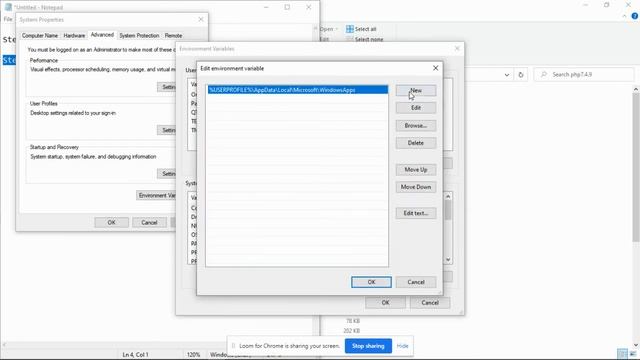The width and height of the screenshot is (640, 360).
Task: Click the File Explorer help icon
Action: pos(635,16)
